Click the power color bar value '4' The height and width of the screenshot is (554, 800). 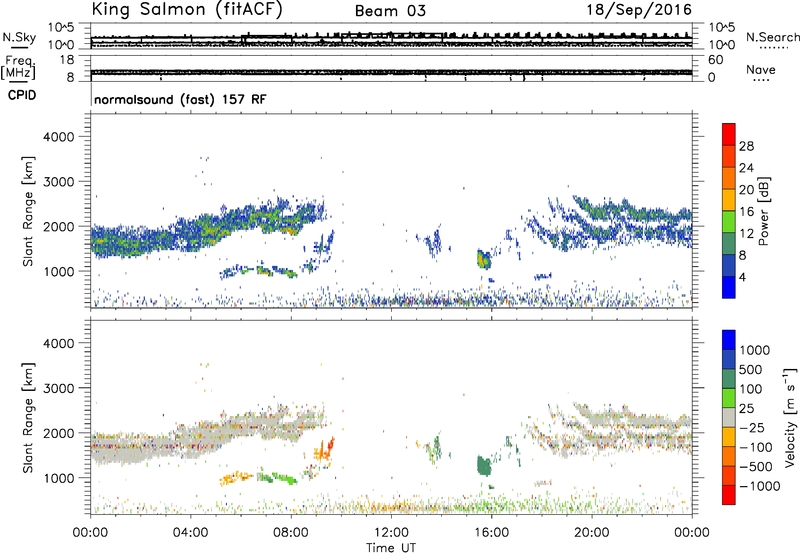742,277
